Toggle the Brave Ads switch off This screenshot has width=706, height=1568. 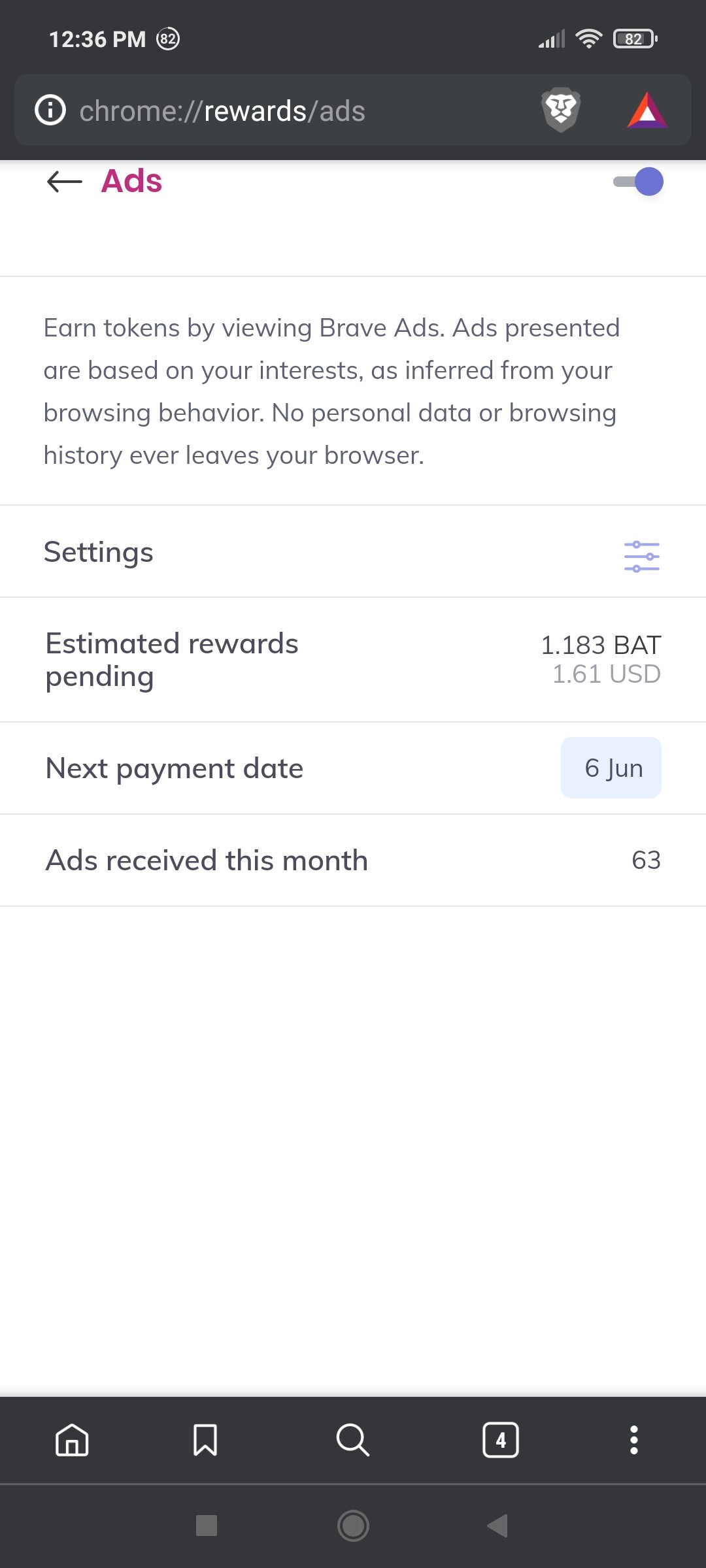coord(639,182)
